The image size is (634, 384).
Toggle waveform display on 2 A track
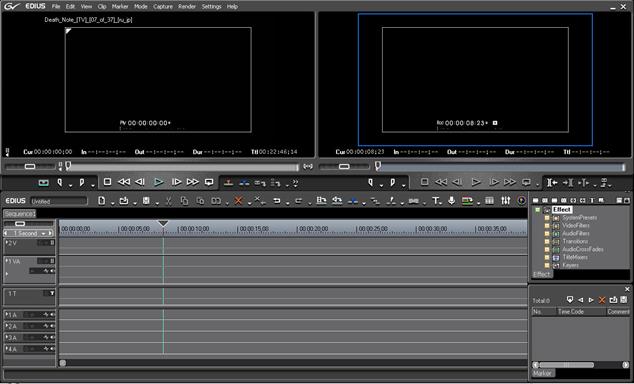pyautogui.click(x=46, y=326)
